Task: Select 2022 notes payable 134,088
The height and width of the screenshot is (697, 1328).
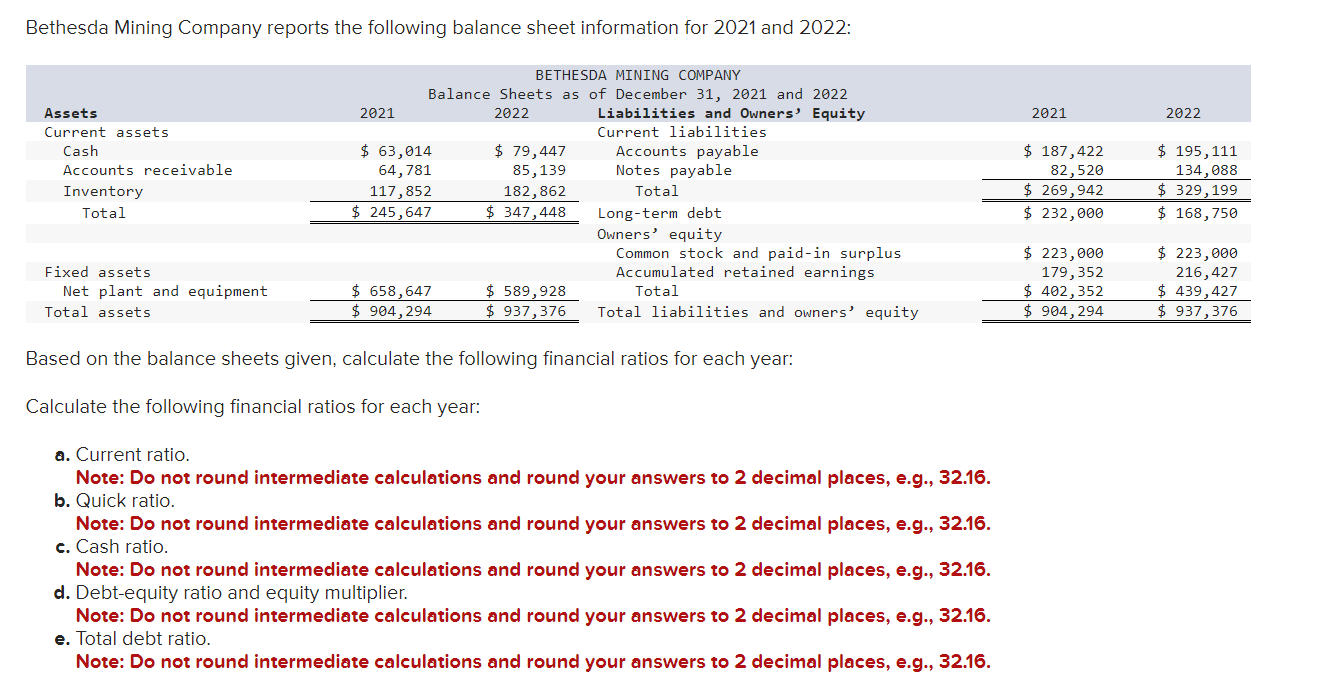Action: pos(1207,171)
